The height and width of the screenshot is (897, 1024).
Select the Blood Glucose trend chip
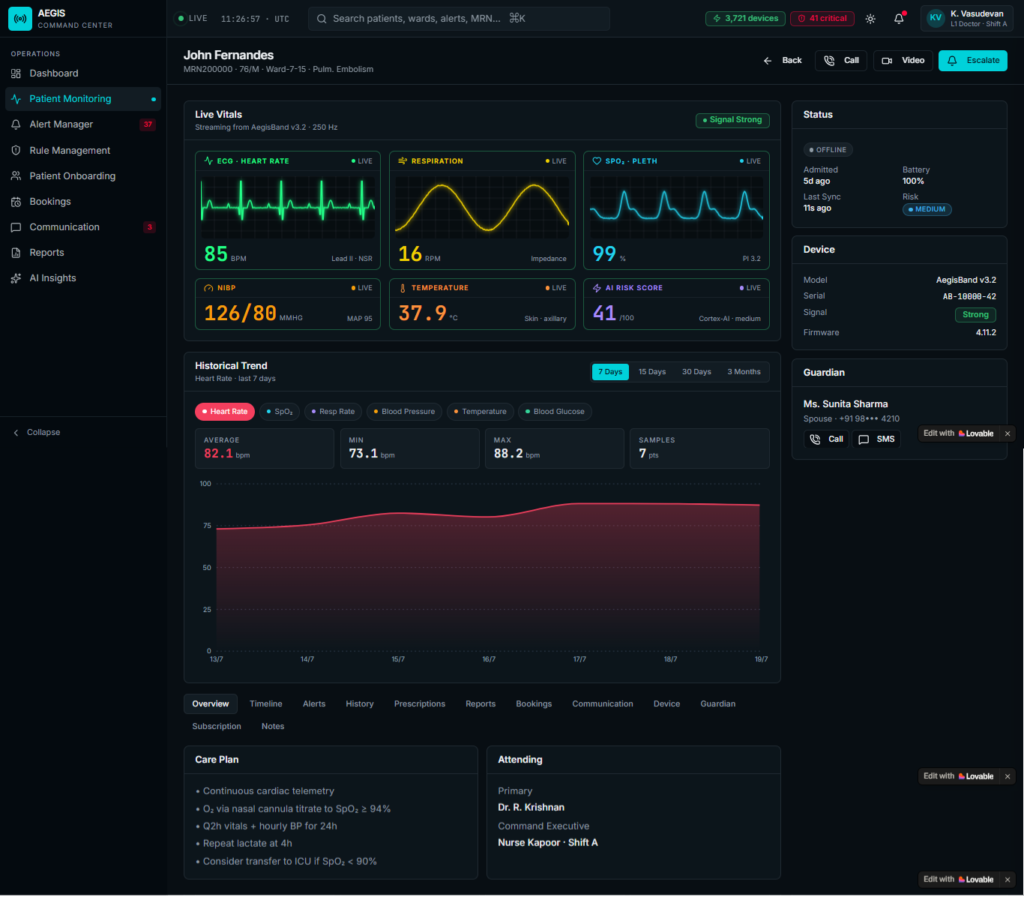[x=554, y=411]
